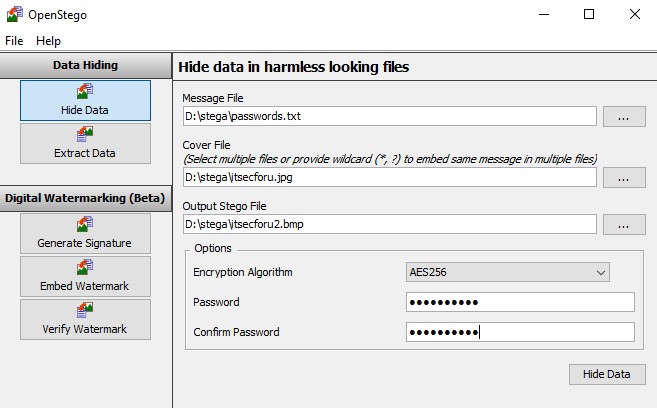The height and width of the screenshot is (408, 657).
Task: Browse for Cover File using ellipsis button
Action: (624, 177)
